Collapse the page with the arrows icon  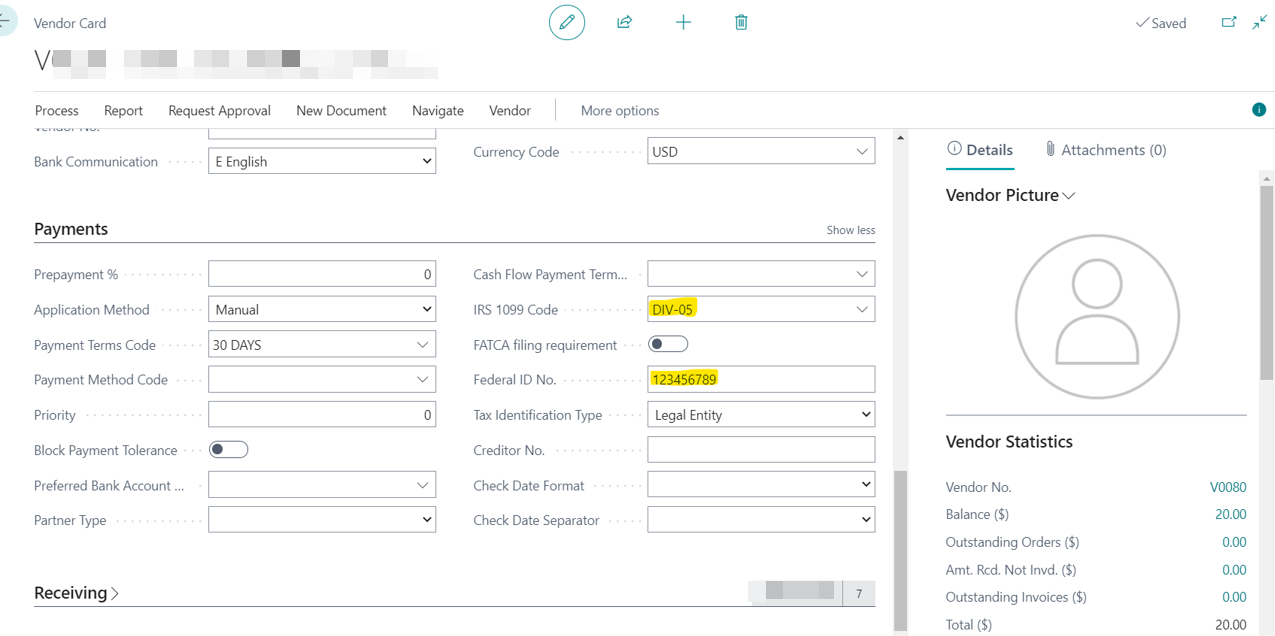[x=1259, y=22]
